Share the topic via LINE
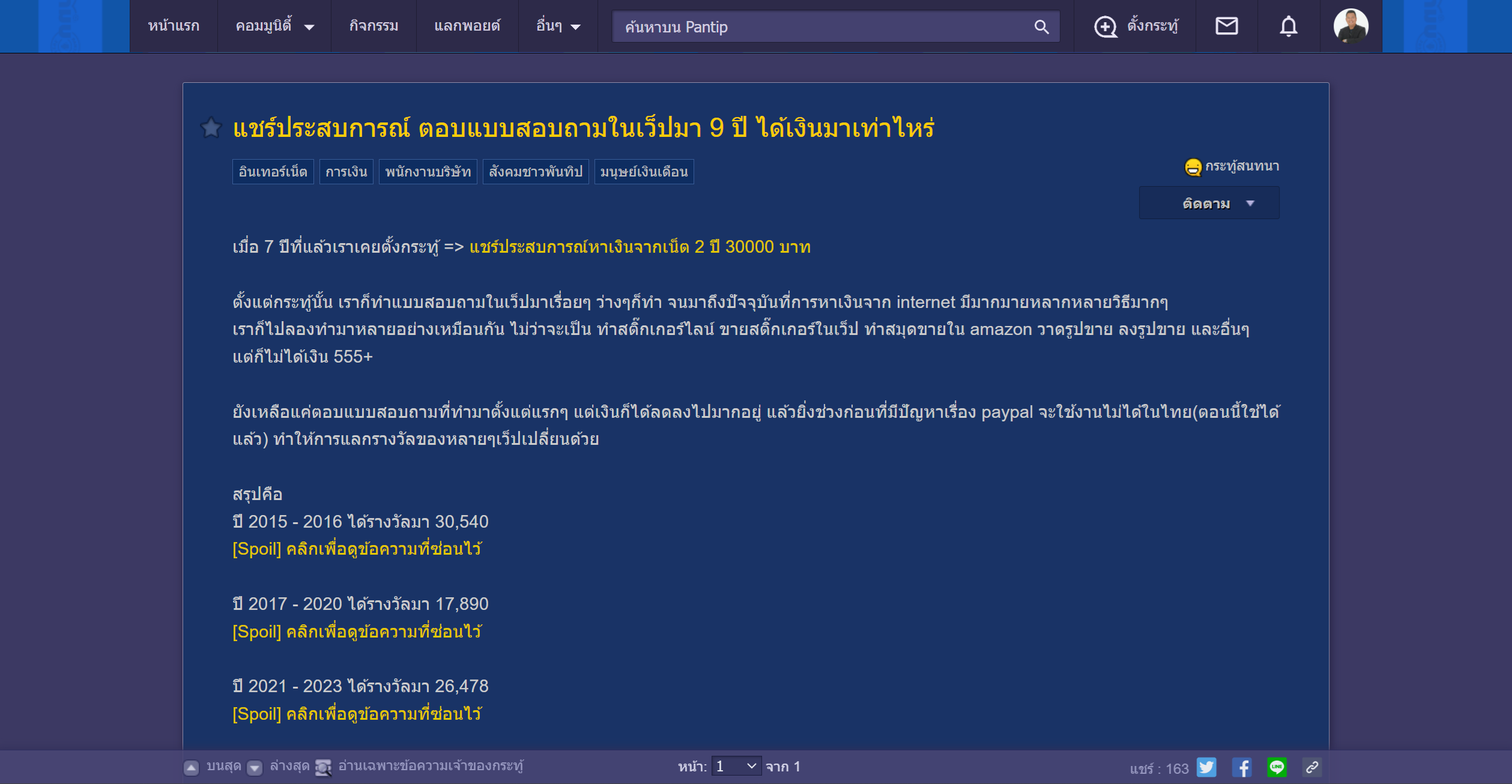The width and height of the screenshot is (1512, 784). pos(1277,767)
